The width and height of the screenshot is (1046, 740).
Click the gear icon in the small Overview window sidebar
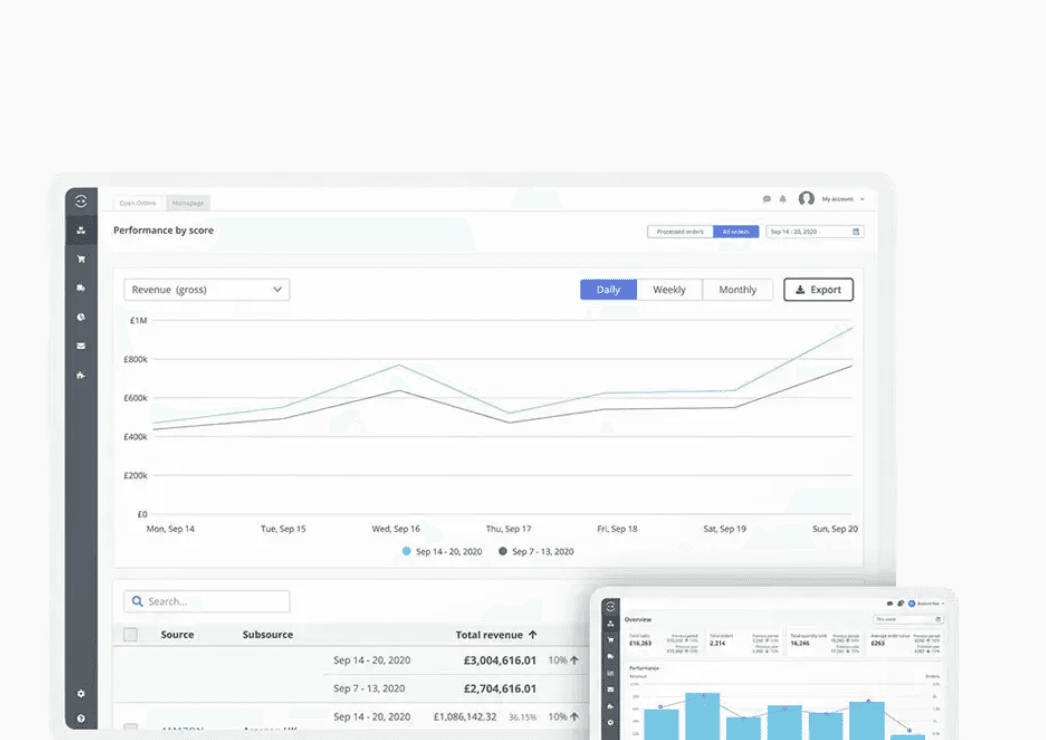pos(610,723)
